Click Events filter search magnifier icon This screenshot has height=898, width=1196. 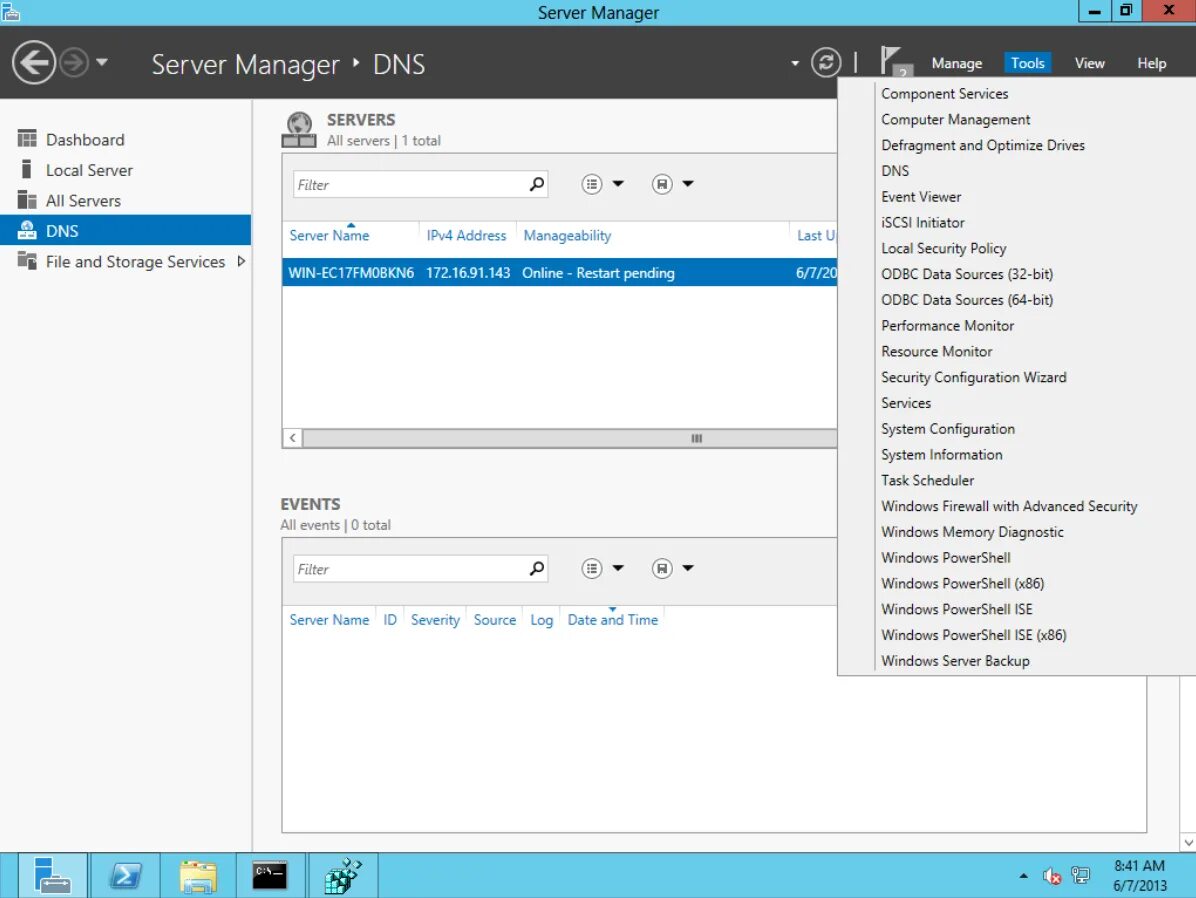point(537,568)
